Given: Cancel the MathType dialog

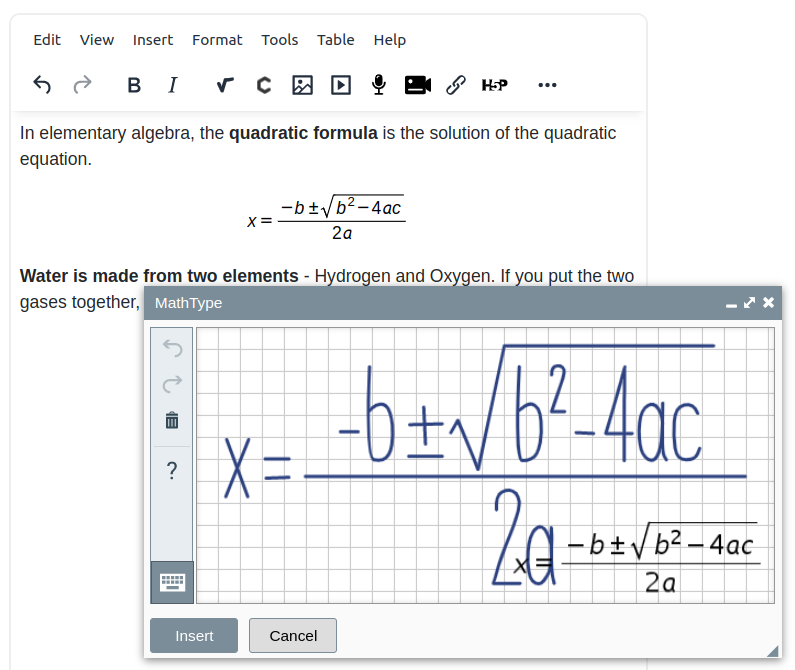Looking at the screenshot, I should (293, 636).
